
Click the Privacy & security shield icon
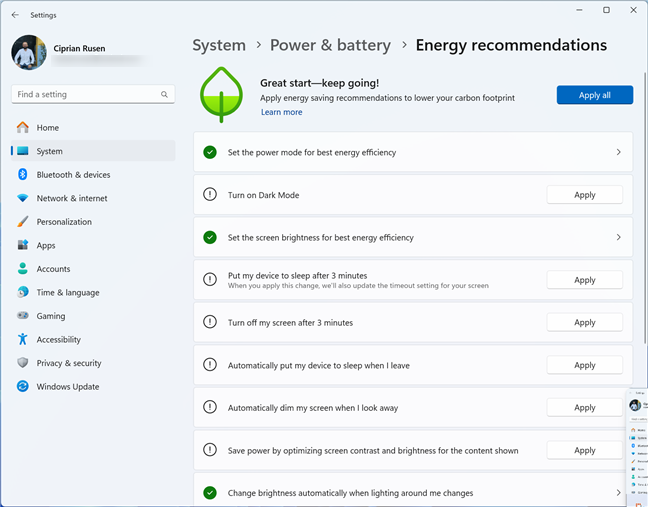click(23, 363)
